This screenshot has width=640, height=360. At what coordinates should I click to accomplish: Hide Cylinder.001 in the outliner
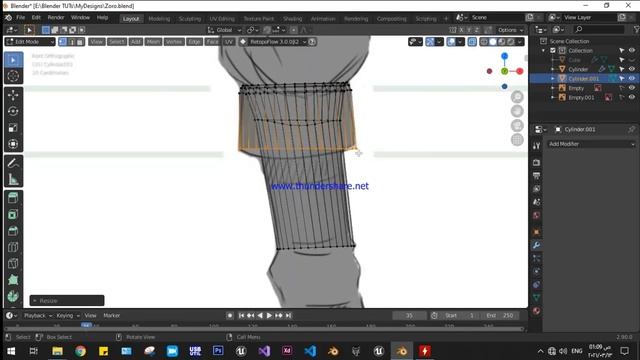[x=632, y=78]
